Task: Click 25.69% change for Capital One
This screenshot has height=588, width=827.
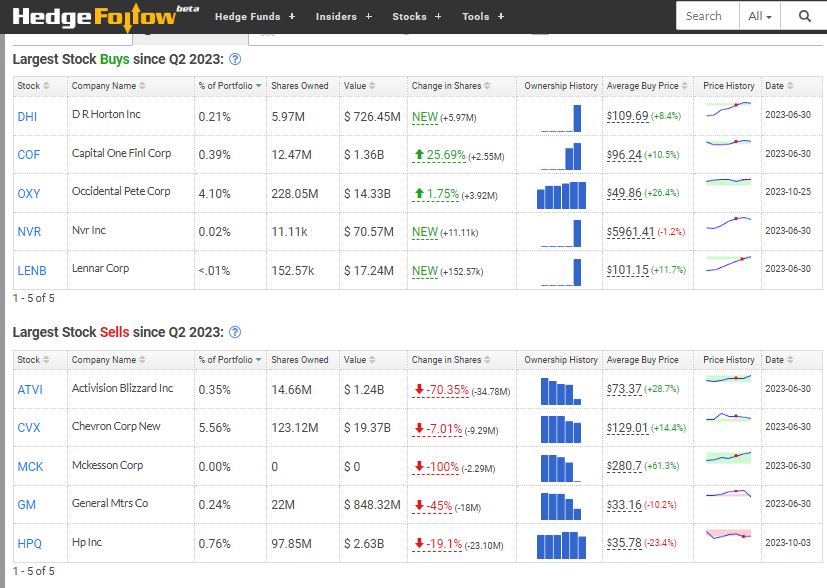Action: [439, 155]
